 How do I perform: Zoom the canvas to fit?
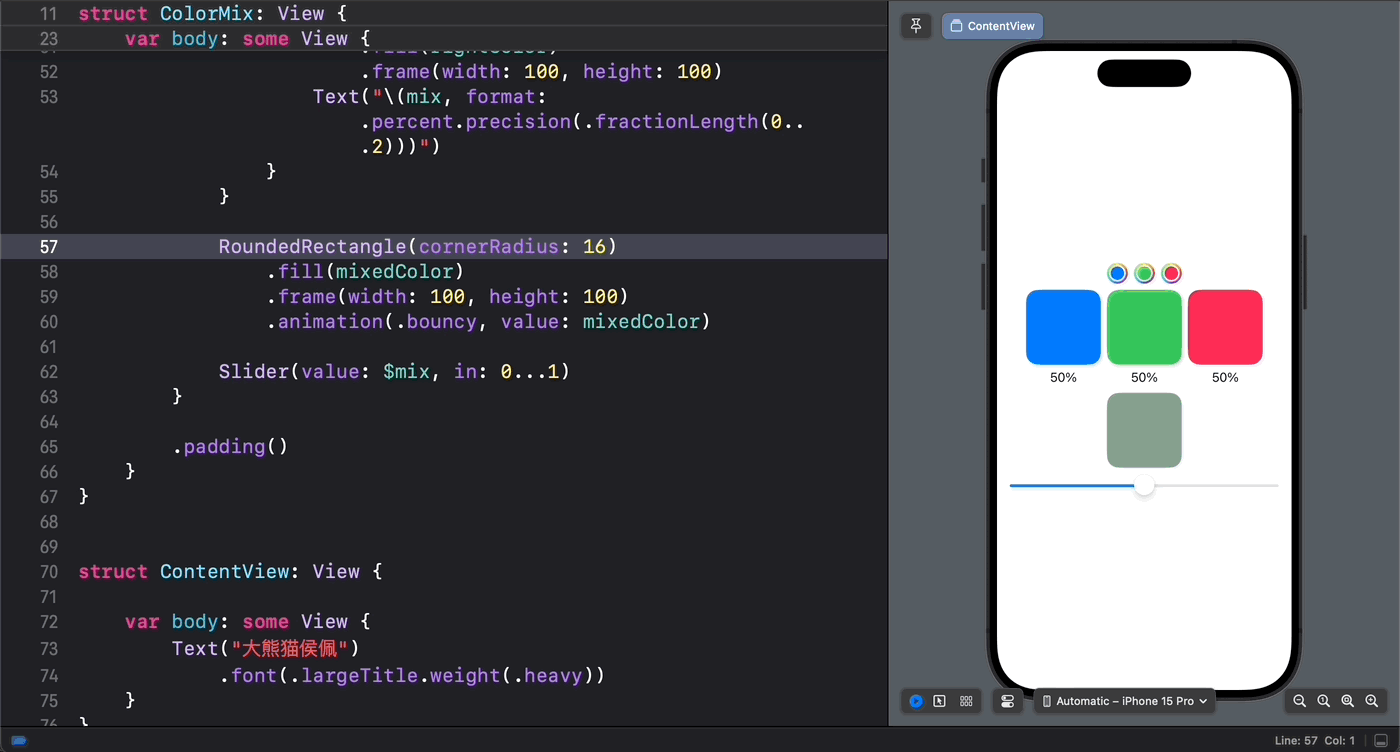(x=1347, y=701)
